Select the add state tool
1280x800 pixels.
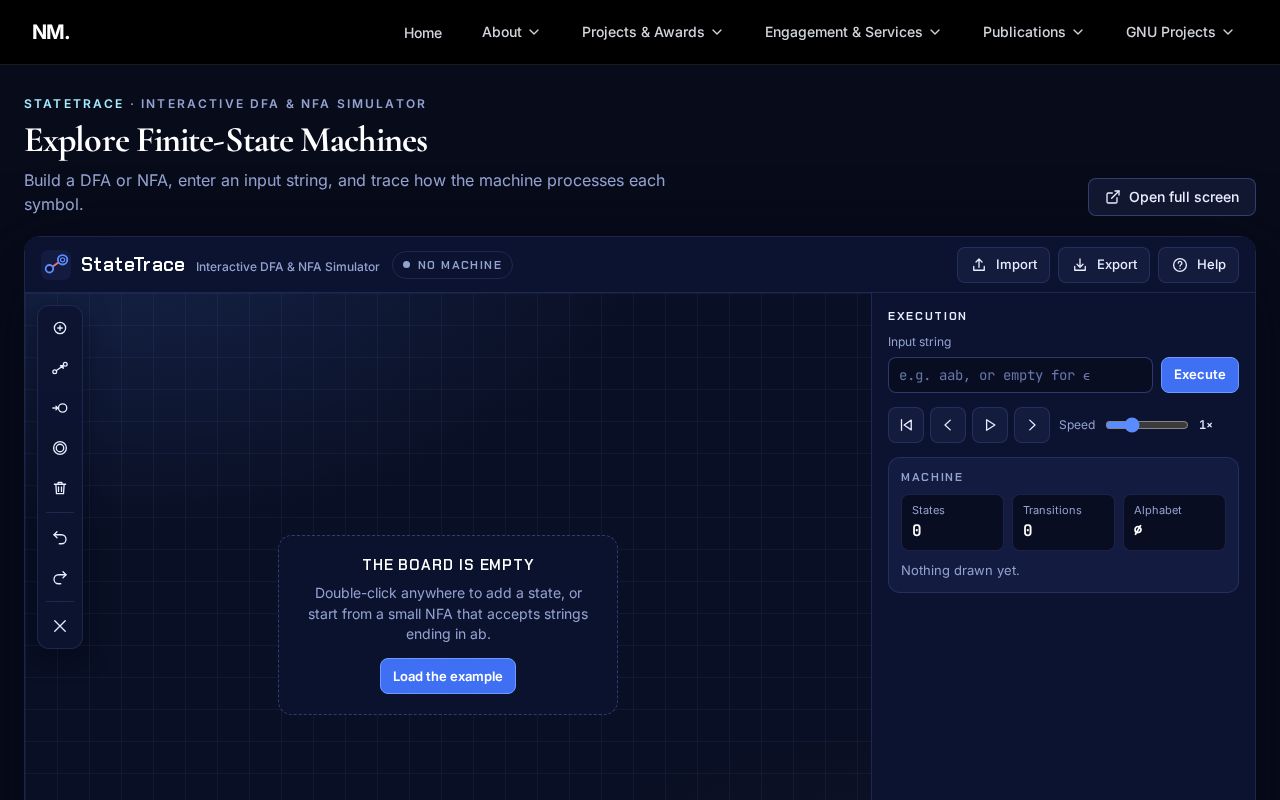(60, 328)
